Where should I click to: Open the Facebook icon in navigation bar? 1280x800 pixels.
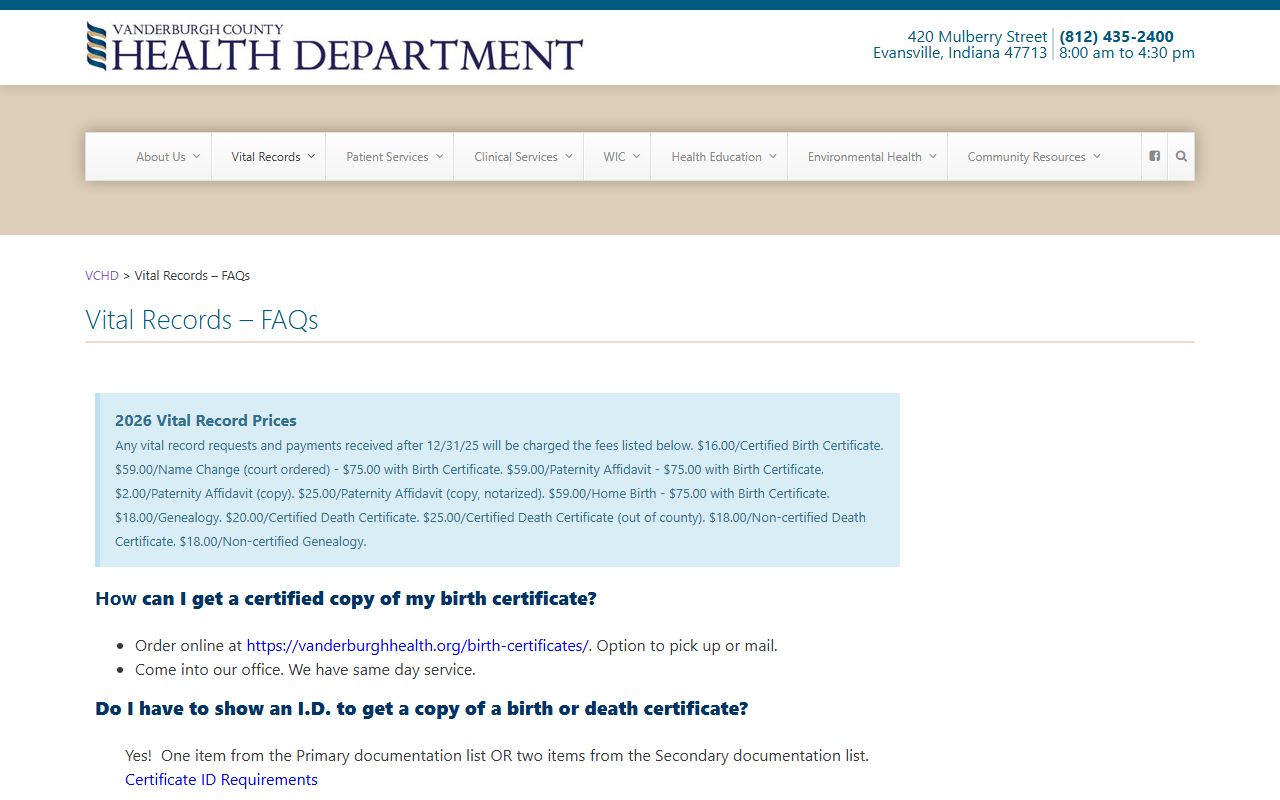pos(1154,156)
